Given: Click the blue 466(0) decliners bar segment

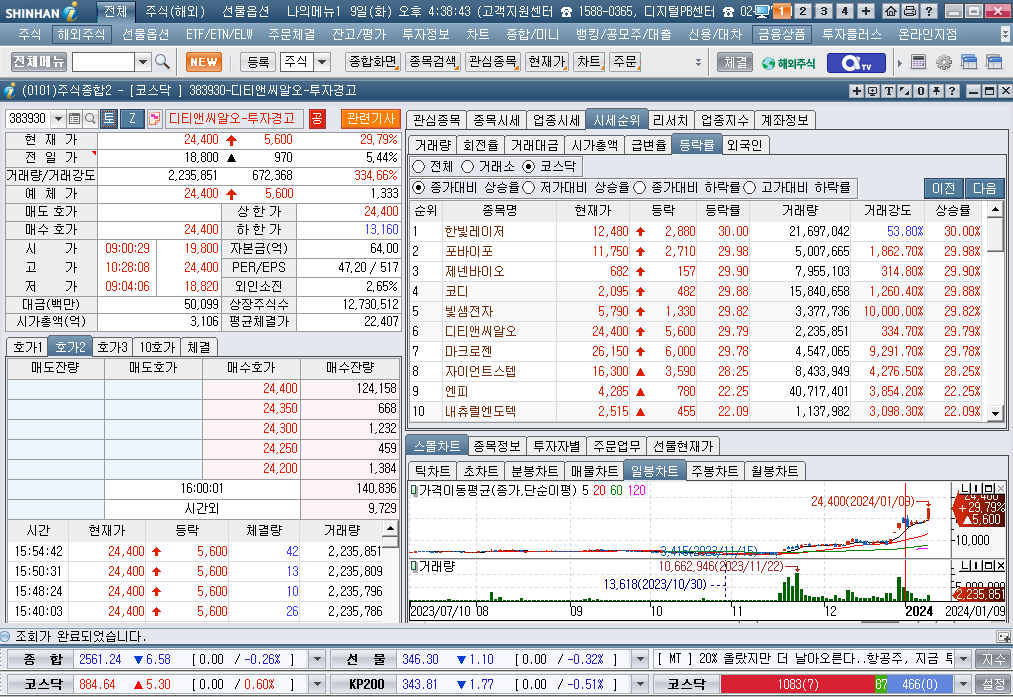Looking at the screenshot, I should 920,684.
